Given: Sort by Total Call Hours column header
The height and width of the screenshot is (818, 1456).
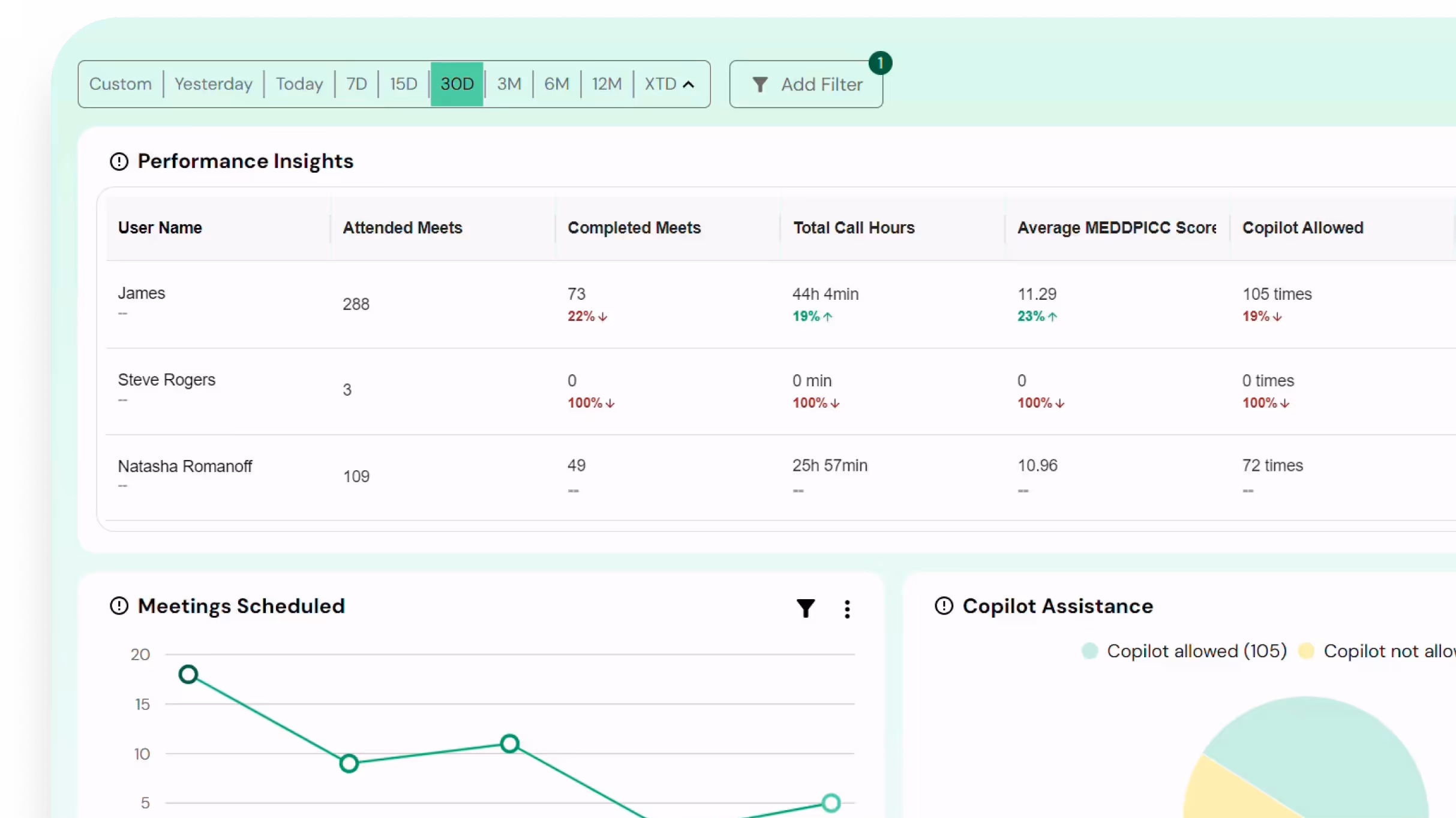Looking at the screenshot, I should coord(854,228).
